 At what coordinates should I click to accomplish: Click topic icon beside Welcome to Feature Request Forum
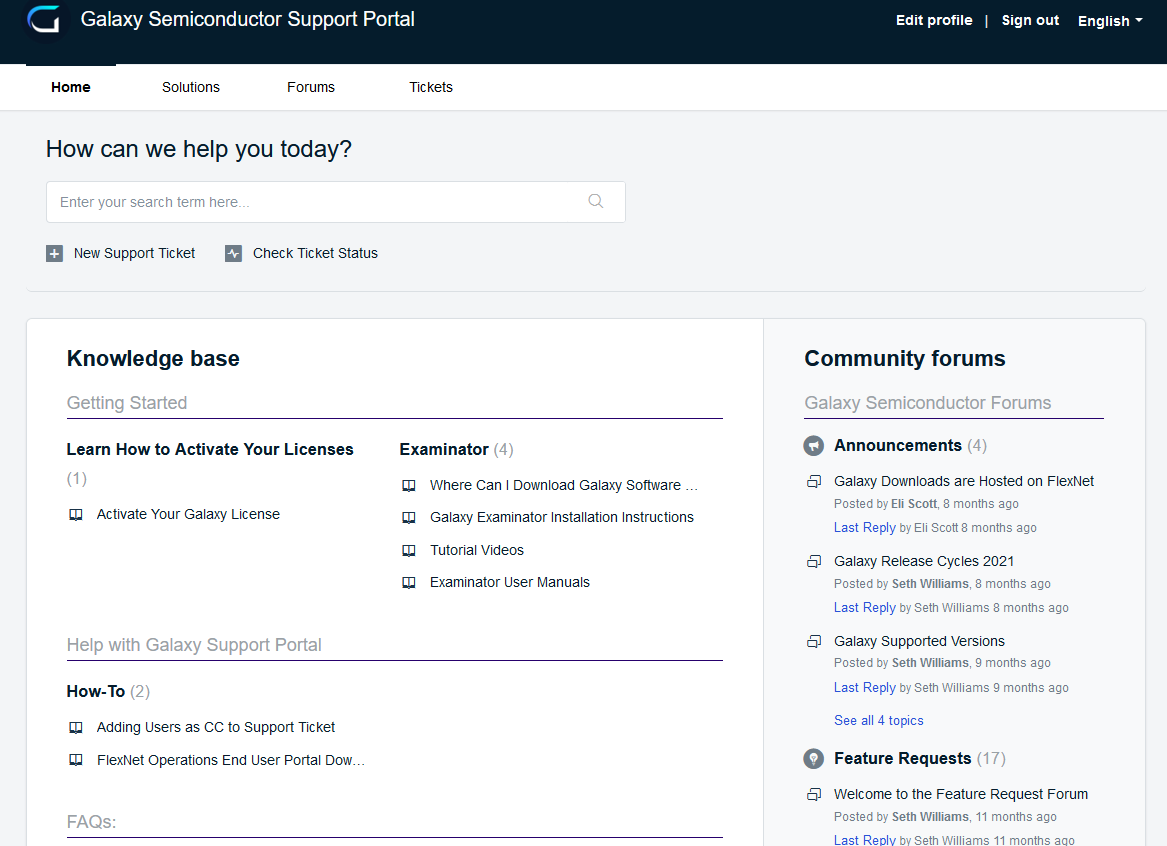coord(814,795)
